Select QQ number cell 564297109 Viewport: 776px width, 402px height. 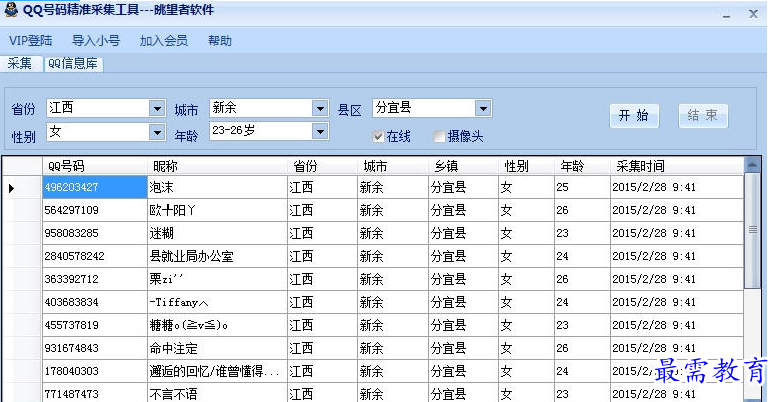[95, 210]
